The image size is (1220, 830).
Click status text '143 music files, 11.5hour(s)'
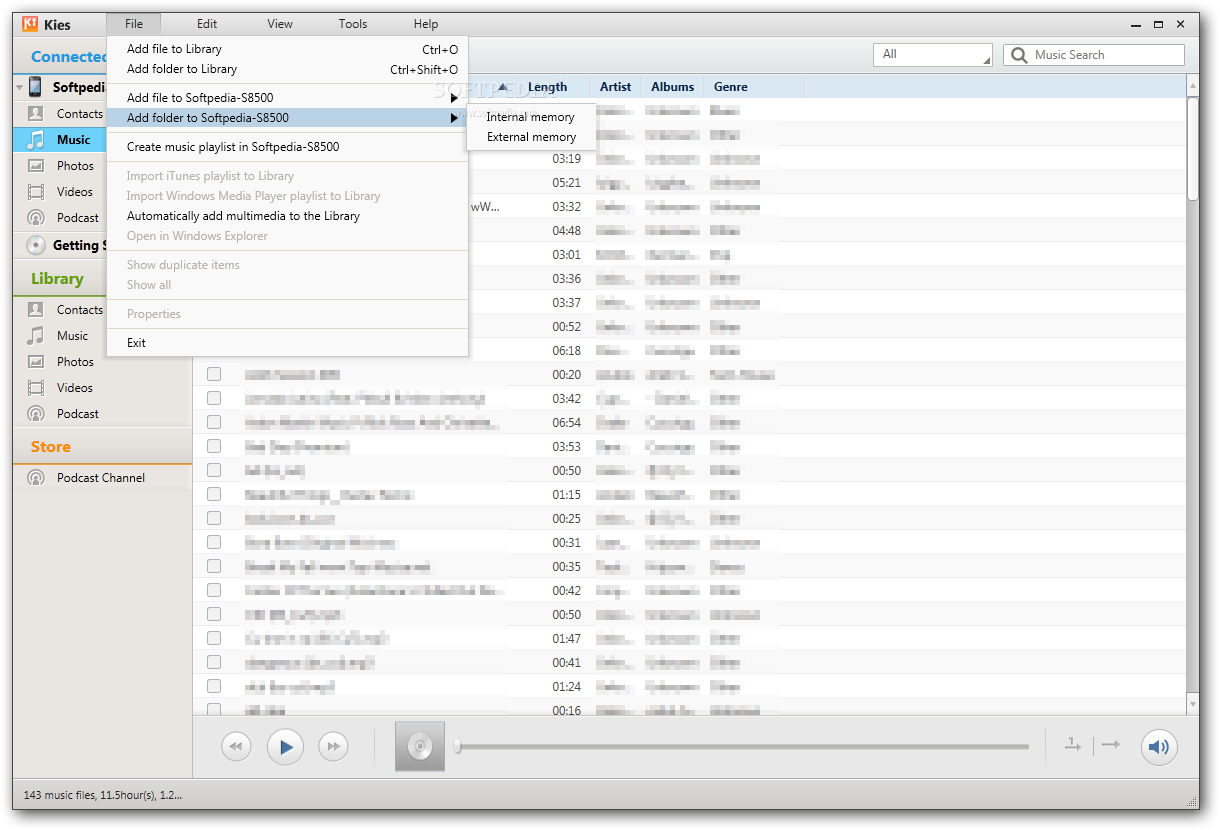pos(88,796)
